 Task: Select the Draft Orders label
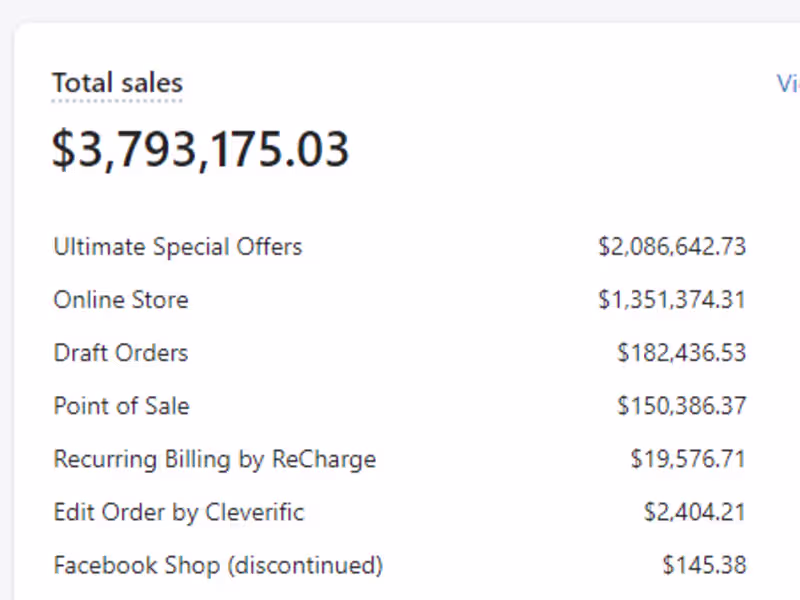pos(120,352)
